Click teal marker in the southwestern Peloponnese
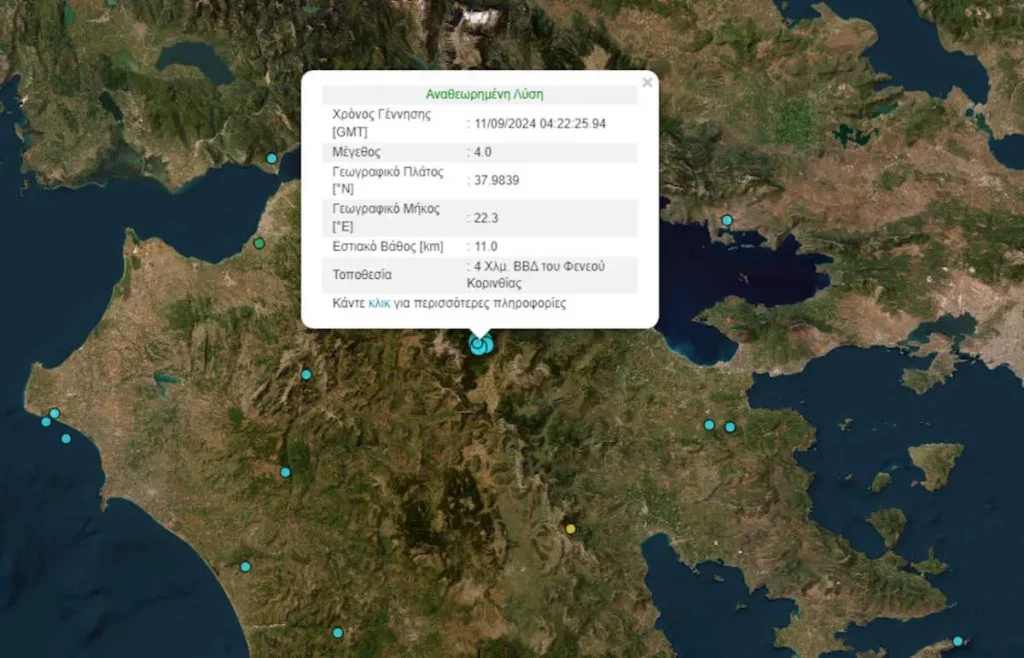Screen dimensions: 1024x658 [245, 567]
